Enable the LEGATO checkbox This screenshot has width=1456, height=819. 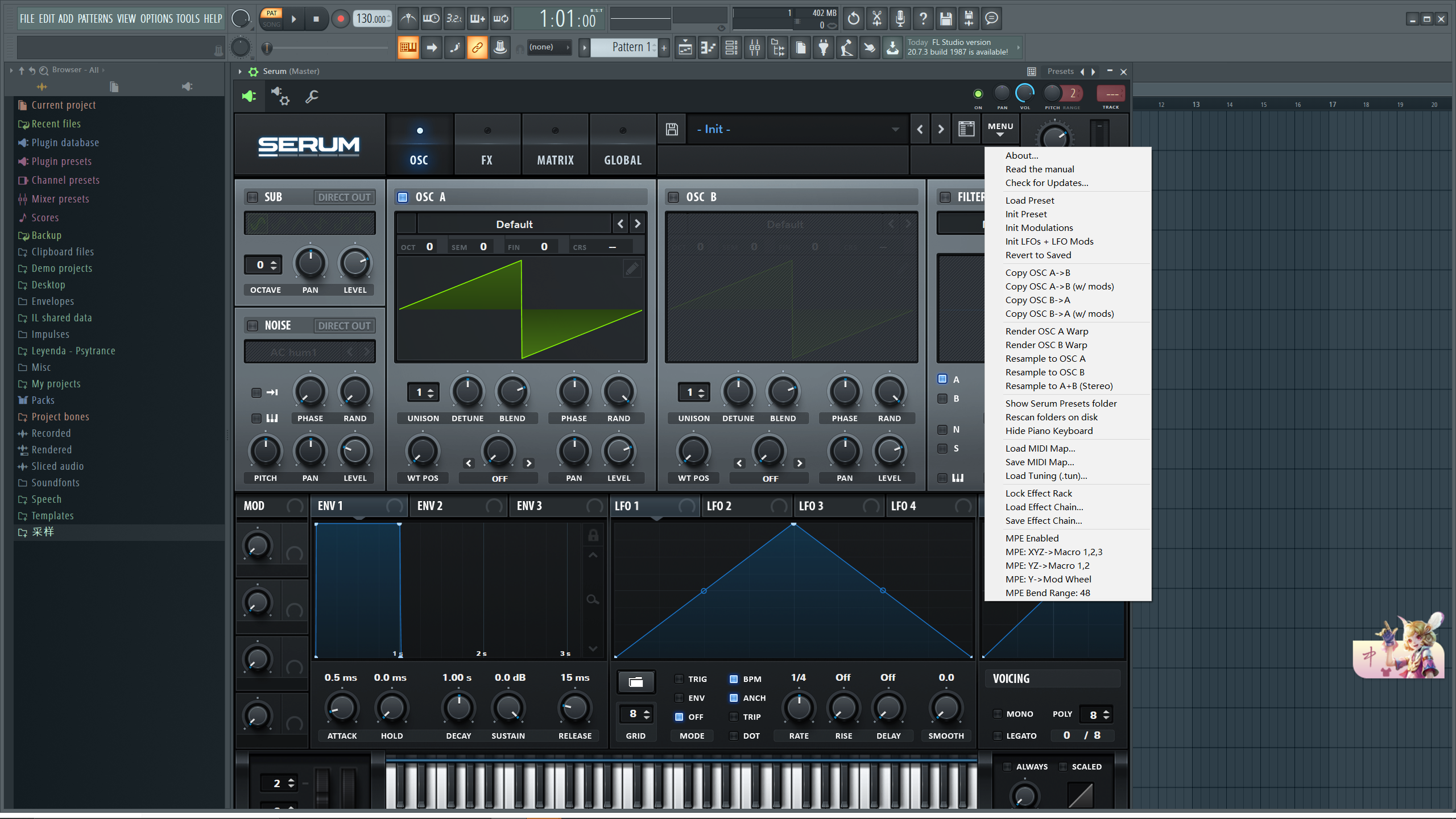coord(998,735)
